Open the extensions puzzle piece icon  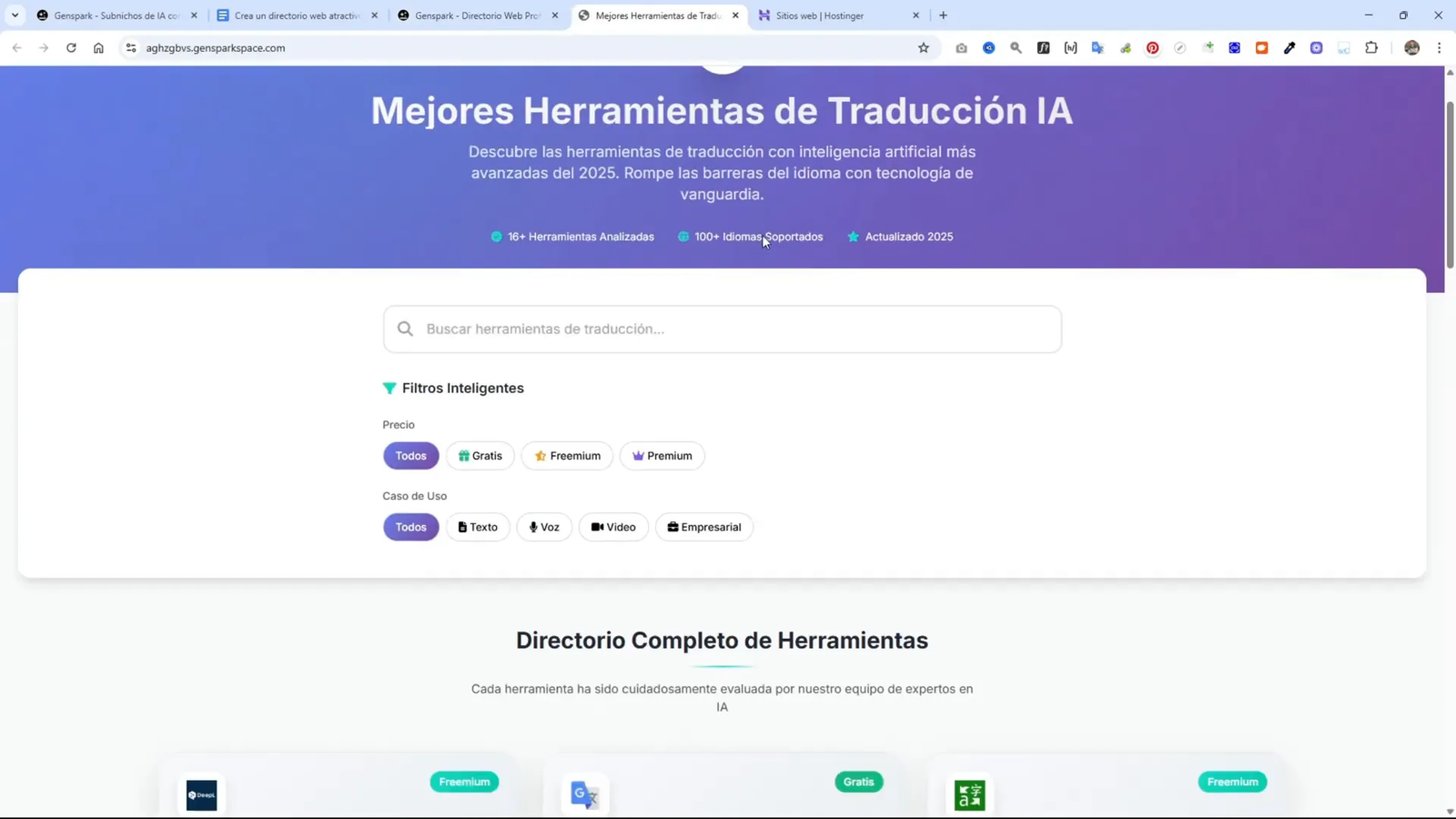(x=1372, y=48)
